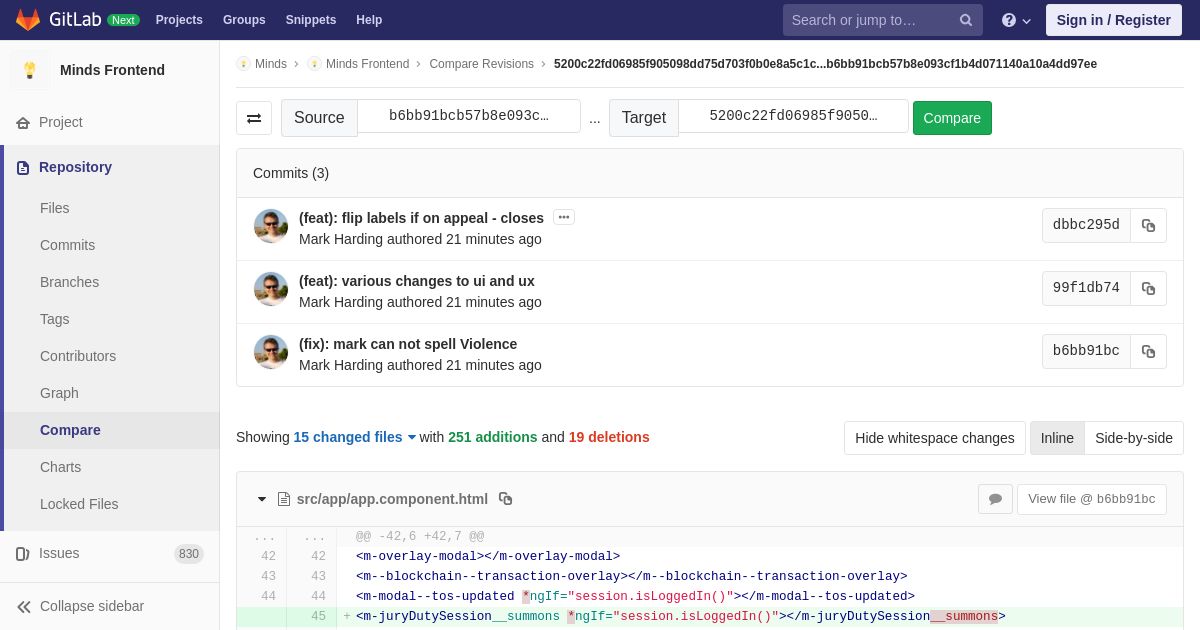The image size is (1200, 630).
Task: Toggle comments for app.component.html file
Action: (x=995, y=499)
